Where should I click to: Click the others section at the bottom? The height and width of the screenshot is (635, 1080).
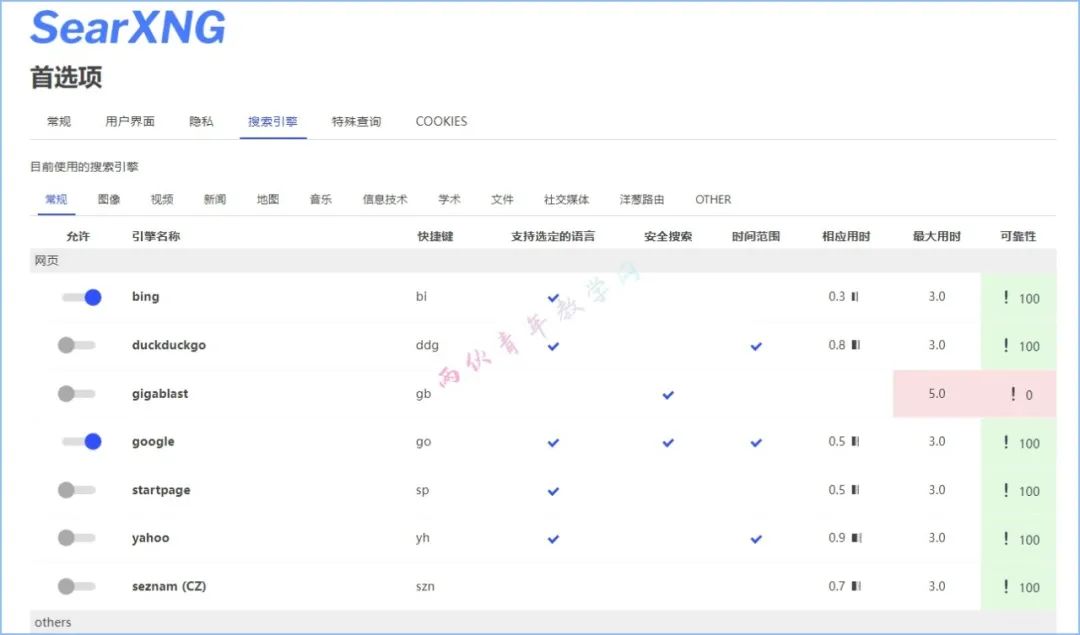coord(52,622)
